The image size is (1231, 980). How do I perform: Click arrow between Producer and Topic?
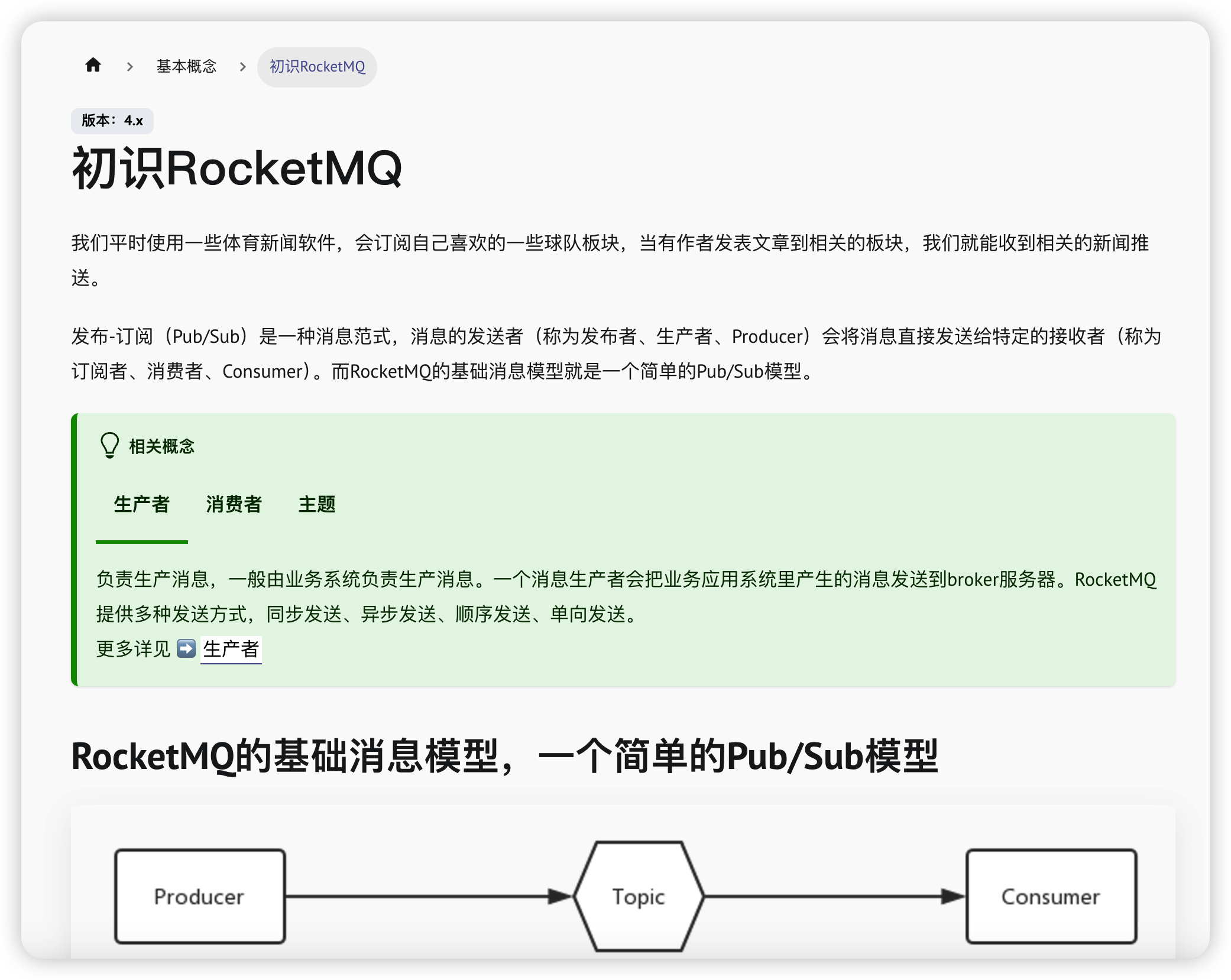[429, 896]
